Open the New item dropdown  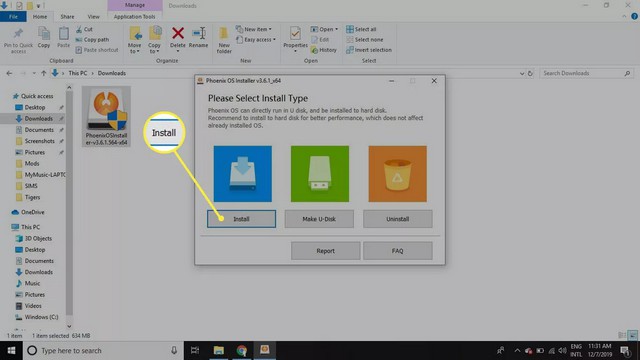click(x=254, y=29)
